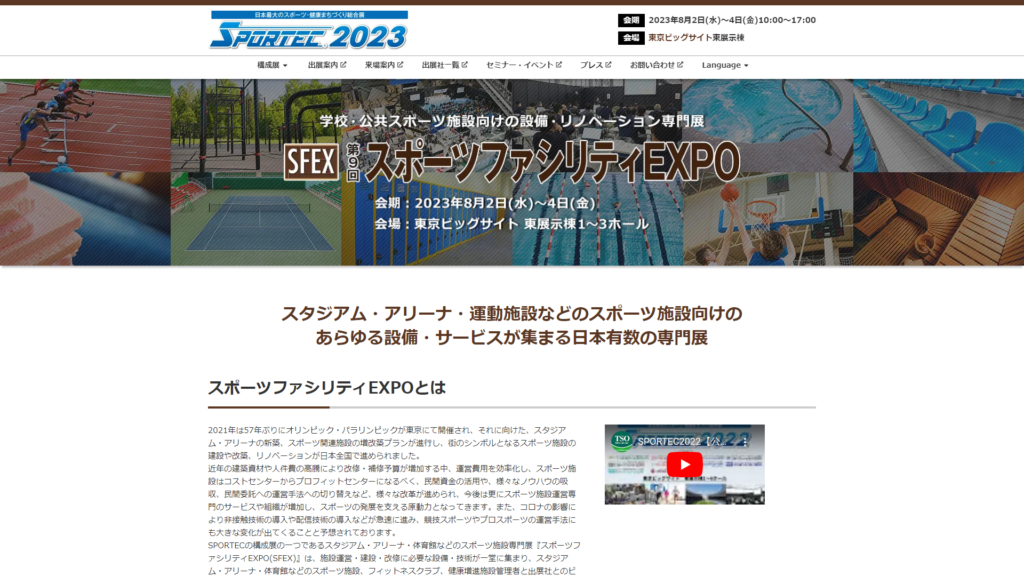Image resolution: width=1024 pixels, height=576 pixels.
Task: Open the お問い合わせ contact link
Action: (x=656, y=65)
